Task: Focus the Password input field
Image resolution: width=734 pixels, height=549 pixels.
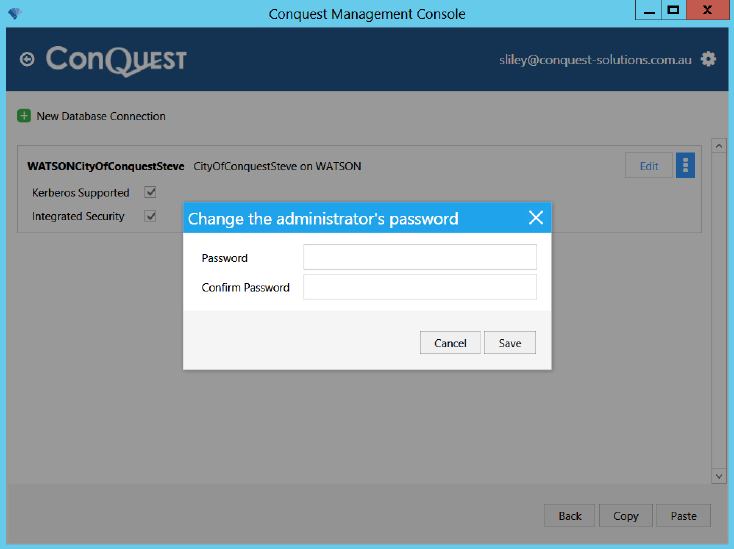Action: [420, 257]
